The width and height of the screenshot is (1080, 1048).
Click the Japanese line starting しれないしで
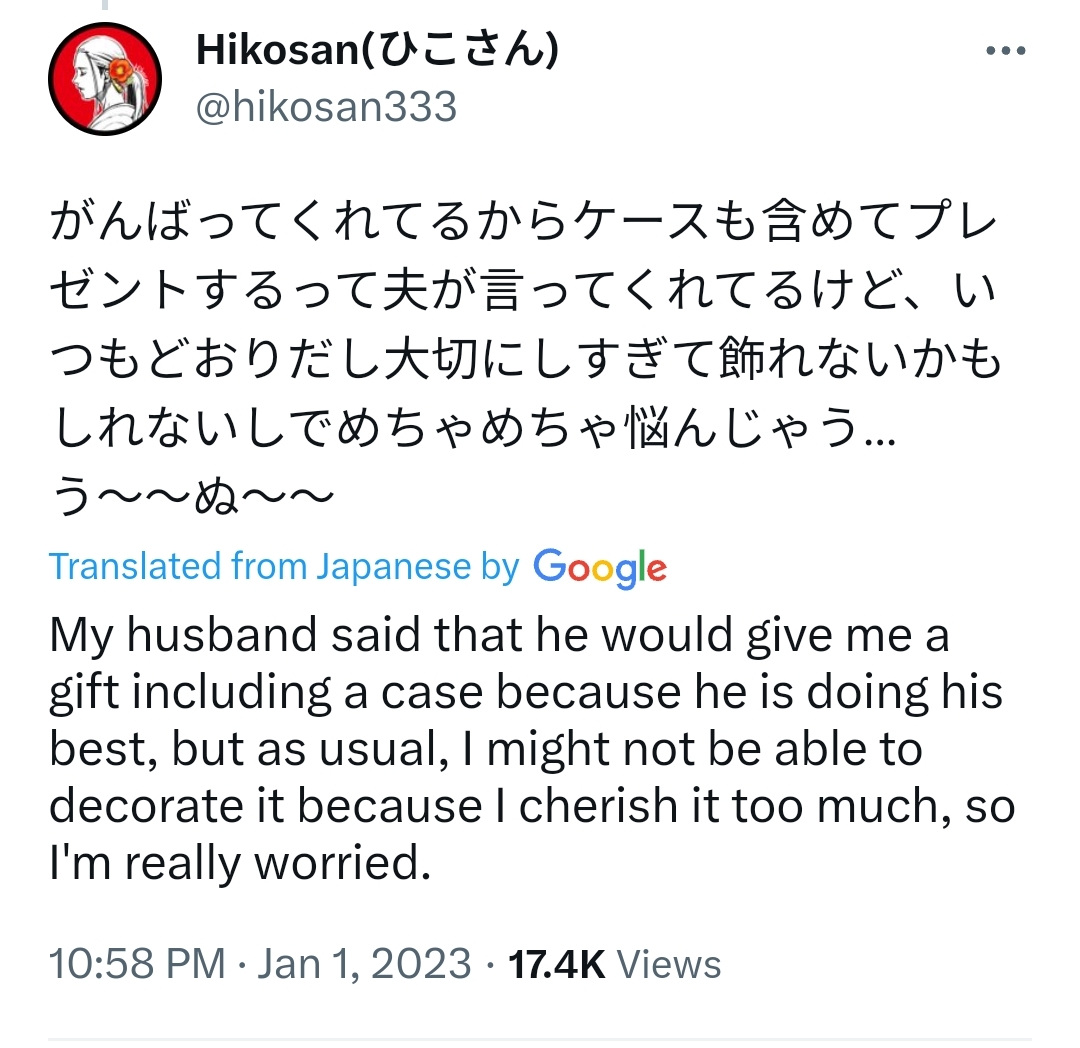(x=472, y=428)
